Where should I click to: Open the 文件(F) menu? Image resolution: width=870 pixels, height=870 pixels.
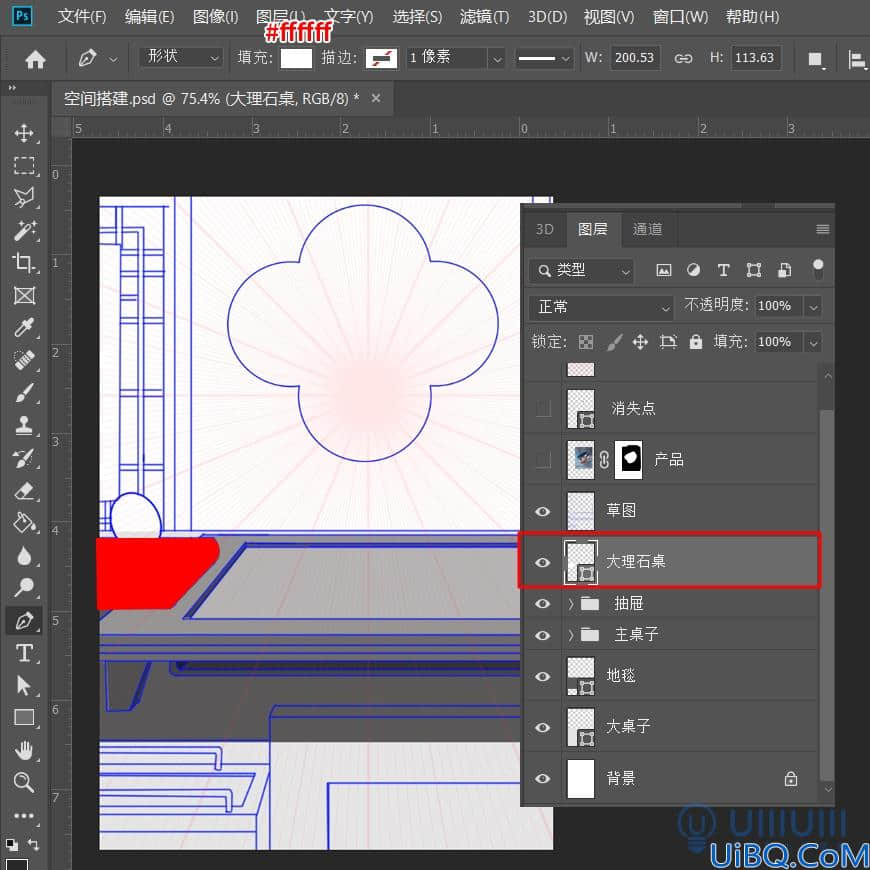82,17
